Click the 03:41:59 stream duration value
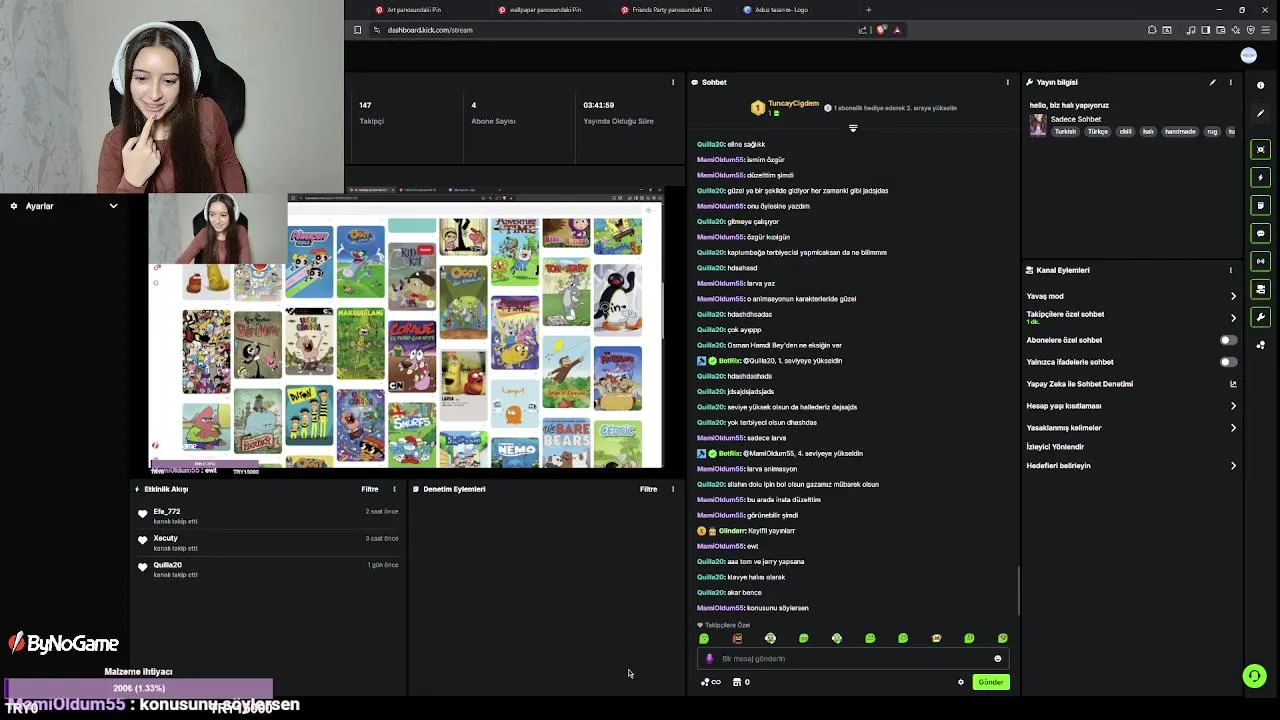 click(599, 105)
